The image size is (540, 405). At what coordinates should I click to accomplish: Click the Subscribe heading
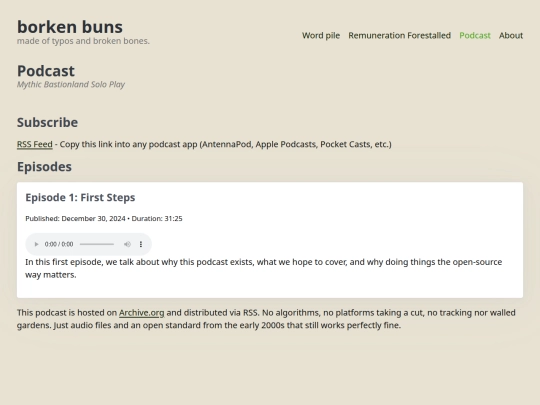click(x=48, y=122)
